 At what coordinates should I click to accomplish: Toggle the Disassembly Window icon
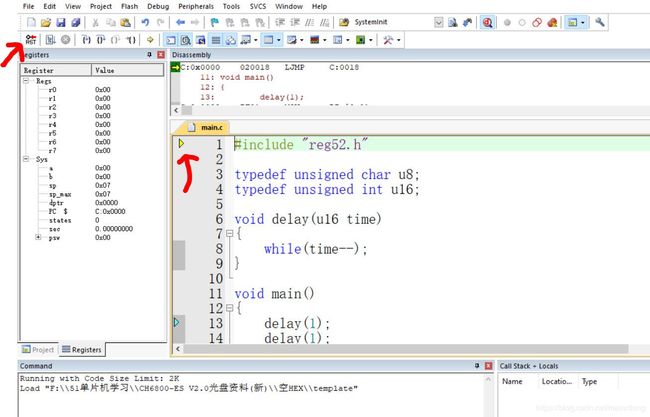[x=186, y=40]
